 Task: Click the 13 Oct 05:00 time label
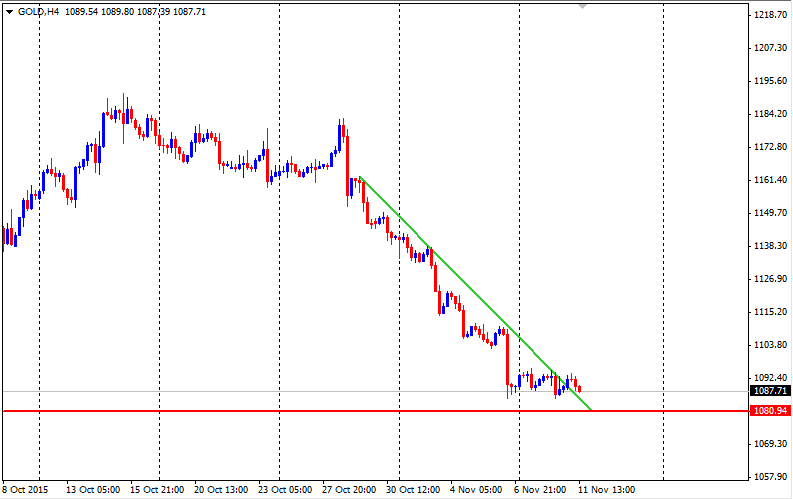(93, 489)
